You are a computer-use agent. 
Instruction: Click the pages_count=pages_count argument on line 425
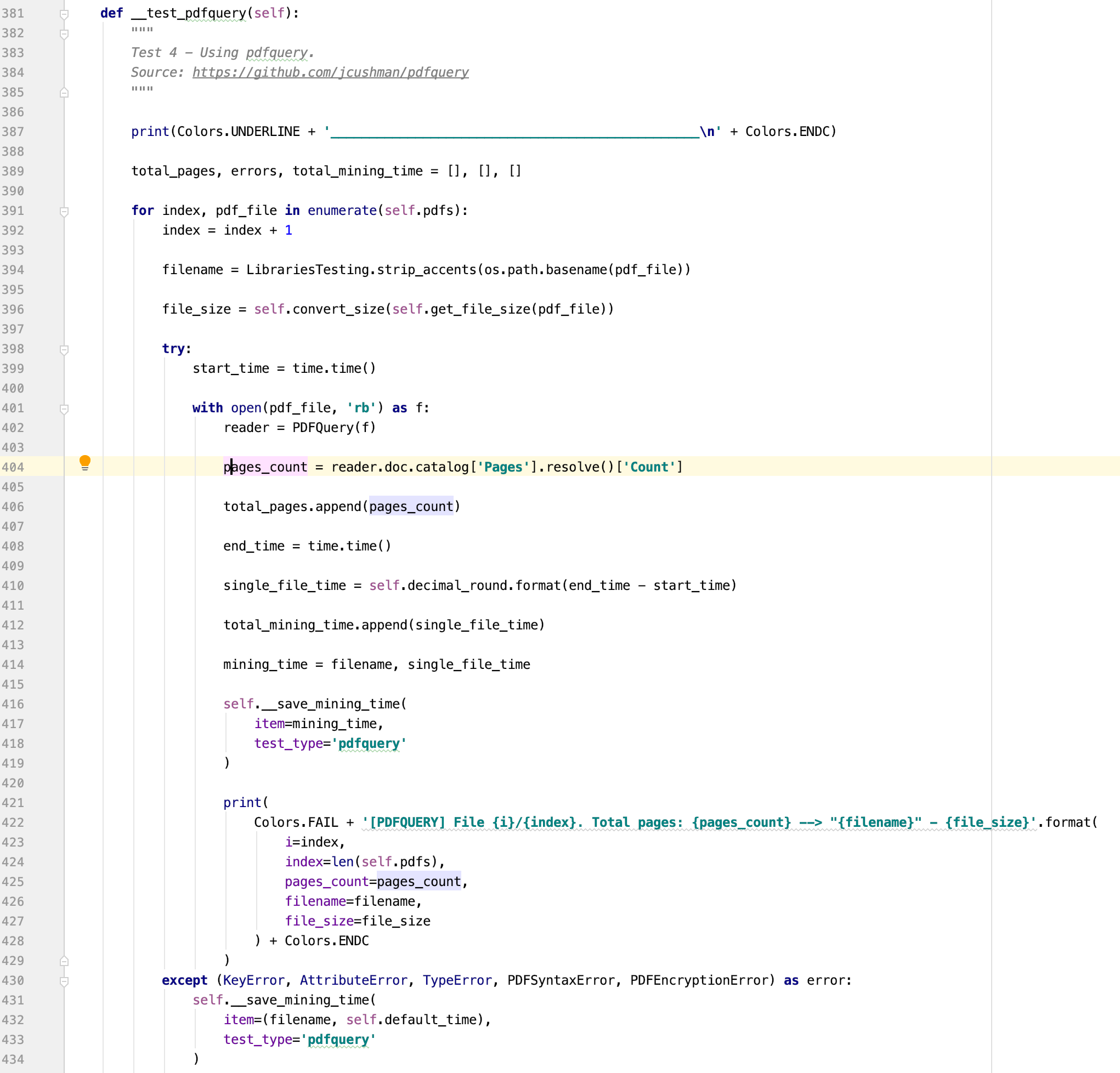point(372,882)
